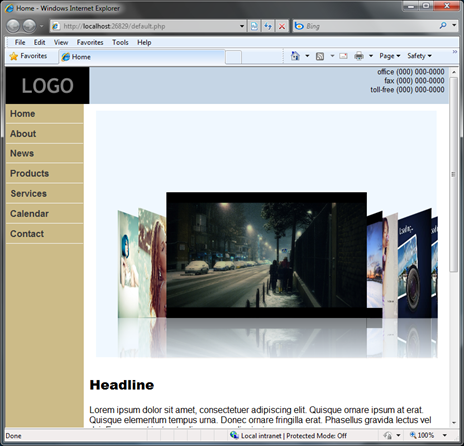This screenshot has height=446, width=464.
Task: Click the Favorites star button
Action: tap(28, 56)
